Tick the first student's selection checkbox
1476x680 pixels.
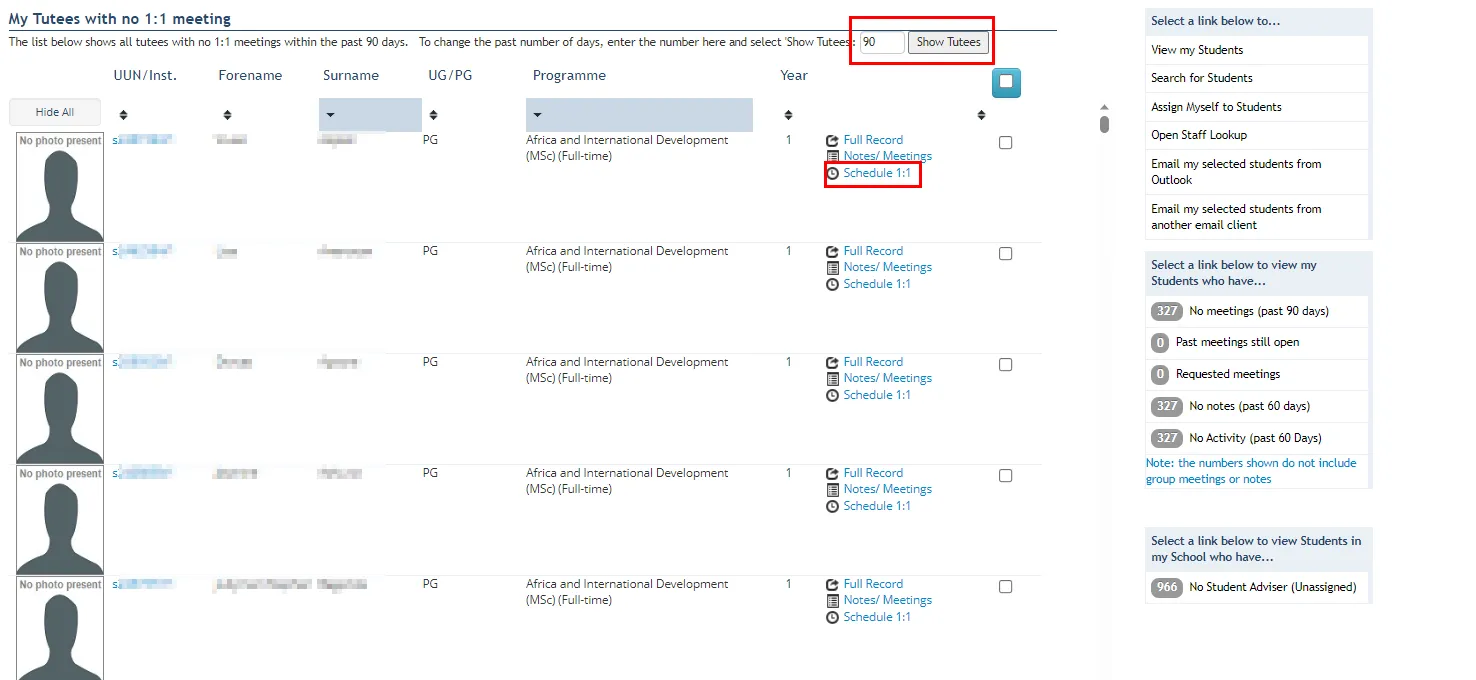[1005, 142]
